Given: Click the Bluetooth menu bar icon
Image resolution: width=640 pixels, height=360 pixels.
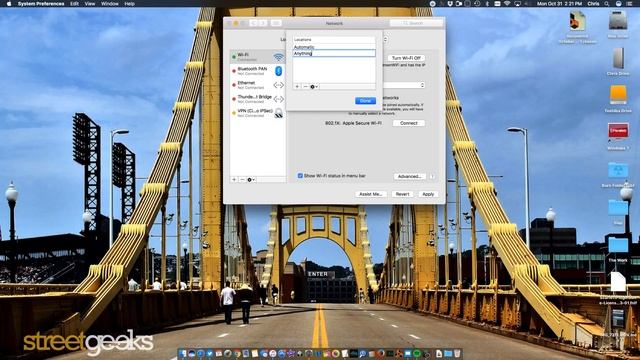Looking at the screenshot, I should 487,4.
